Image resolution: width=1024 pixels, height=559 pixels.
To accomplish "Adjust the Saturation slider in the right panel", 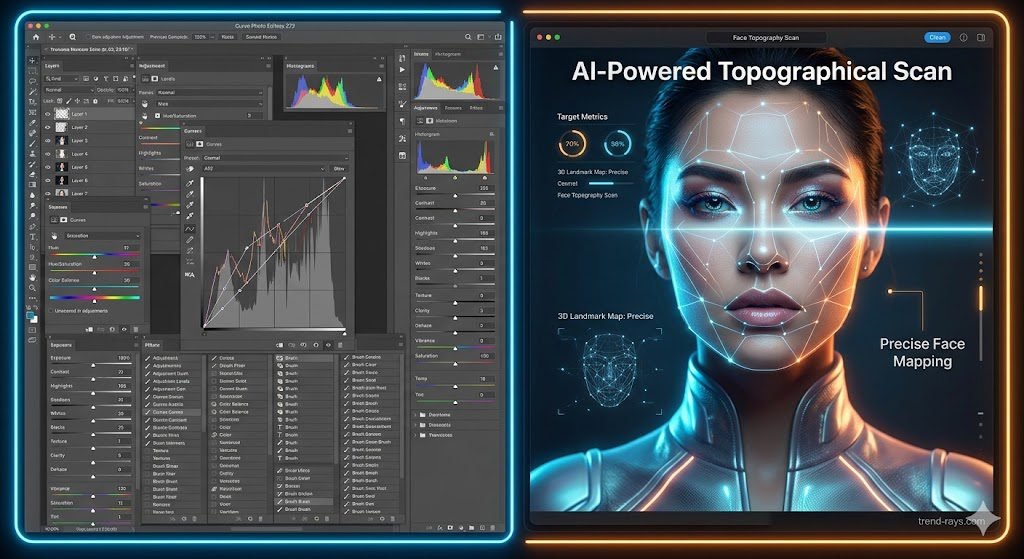I will tap(455, 363).
